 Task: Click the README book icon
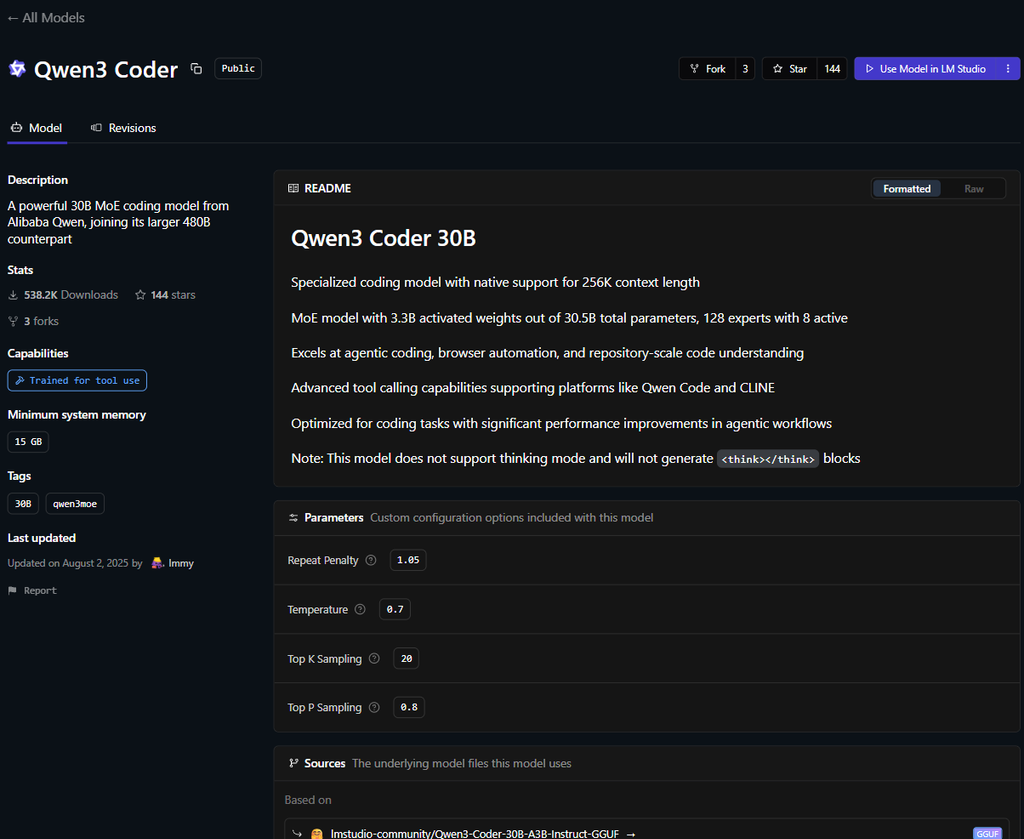point(293,188)
